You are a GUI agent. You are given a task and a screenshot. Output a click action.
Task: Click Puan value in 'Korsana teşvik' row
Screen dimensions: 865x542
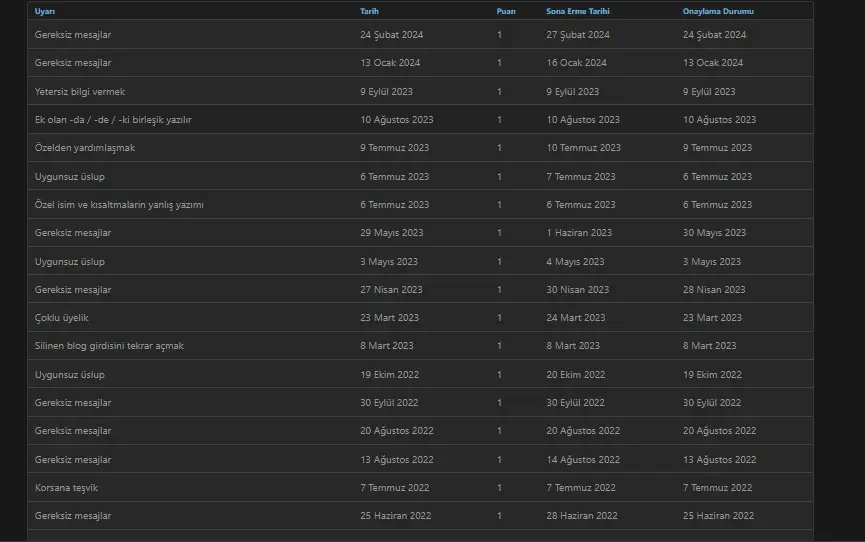click(499, 488)
